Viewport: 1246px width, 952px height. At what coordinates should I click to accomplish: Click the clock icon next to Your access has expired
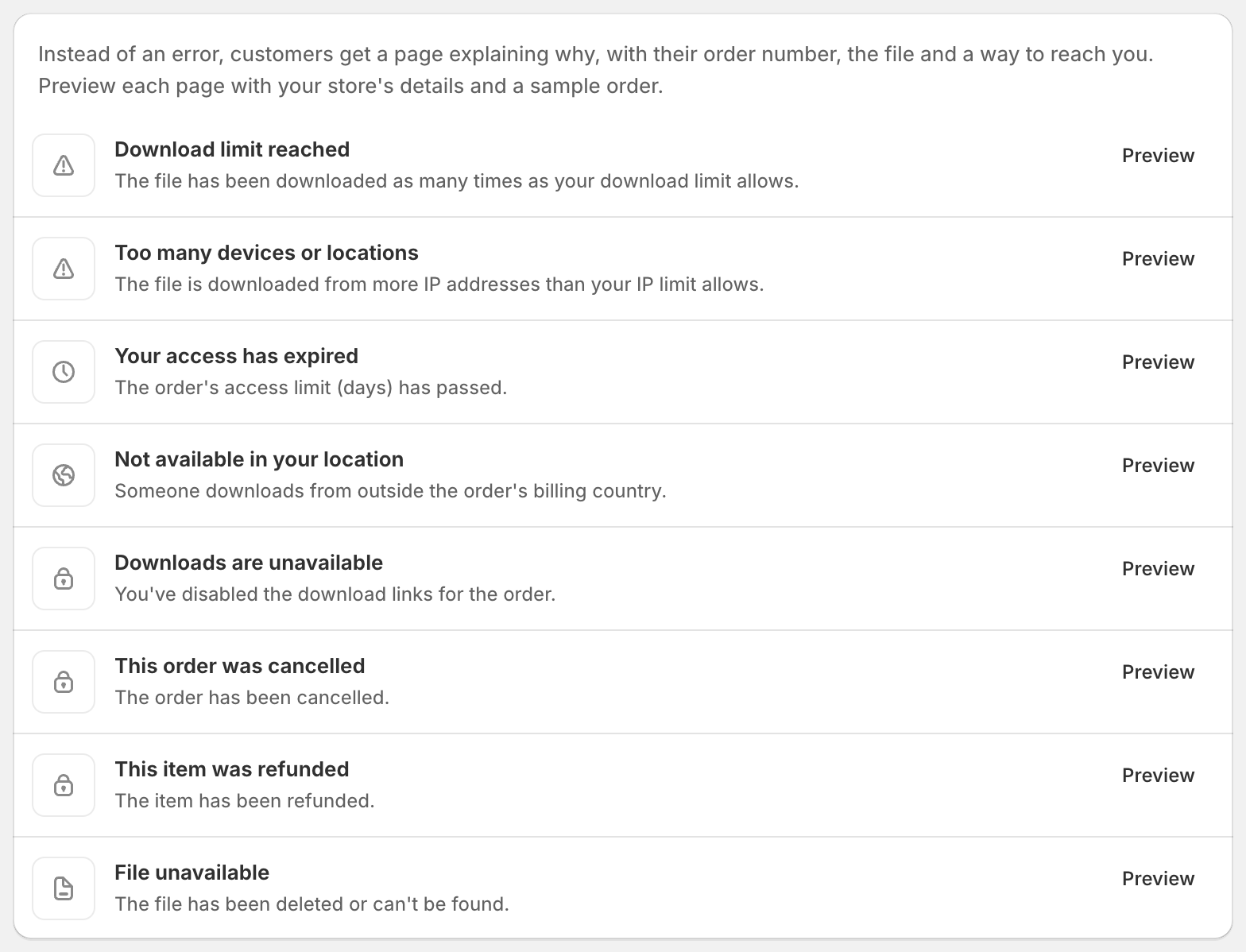(64, 372)
